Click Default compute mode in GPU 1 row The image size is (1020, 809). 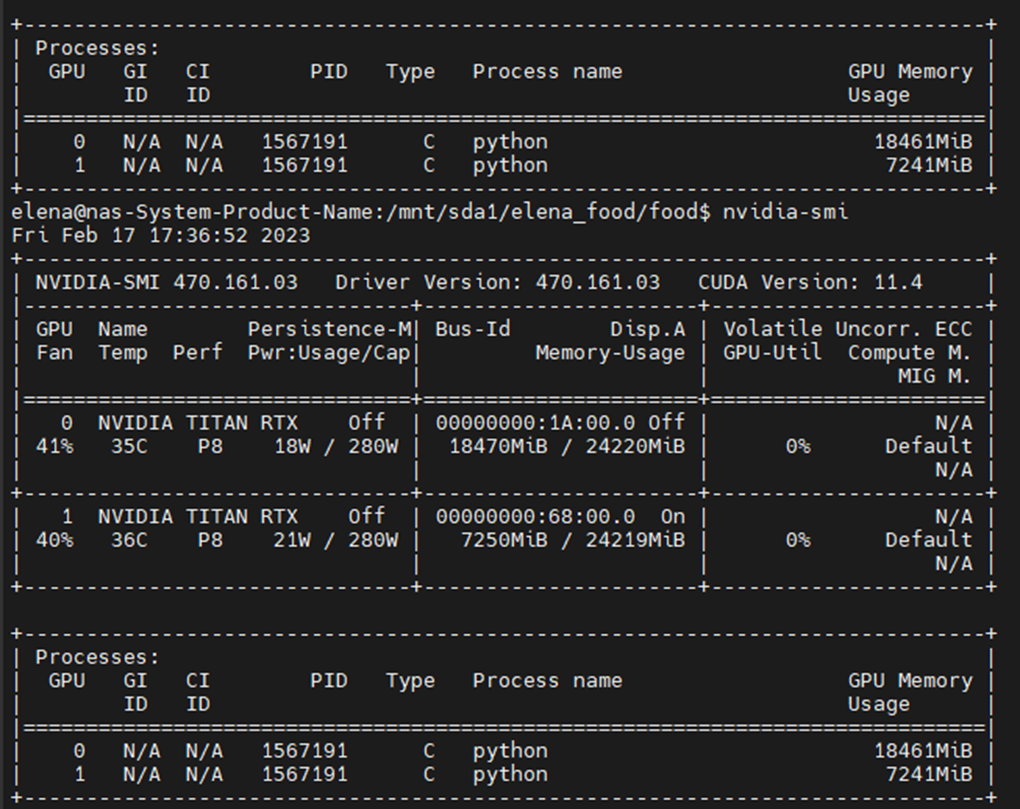click(x=928, y=540)
